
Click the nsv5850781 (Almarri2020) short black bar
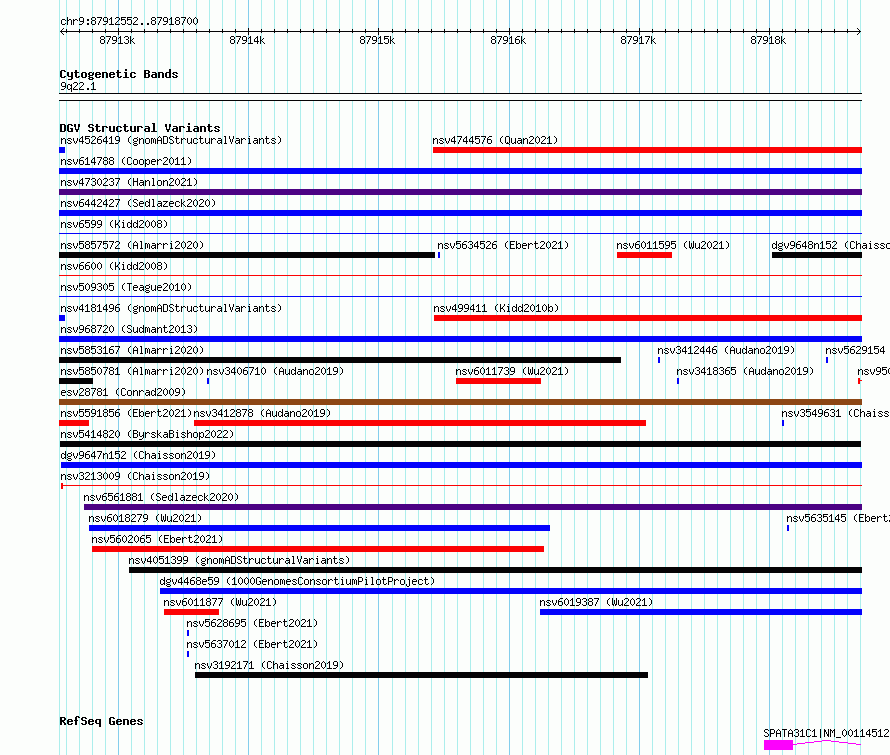(76, 381)
